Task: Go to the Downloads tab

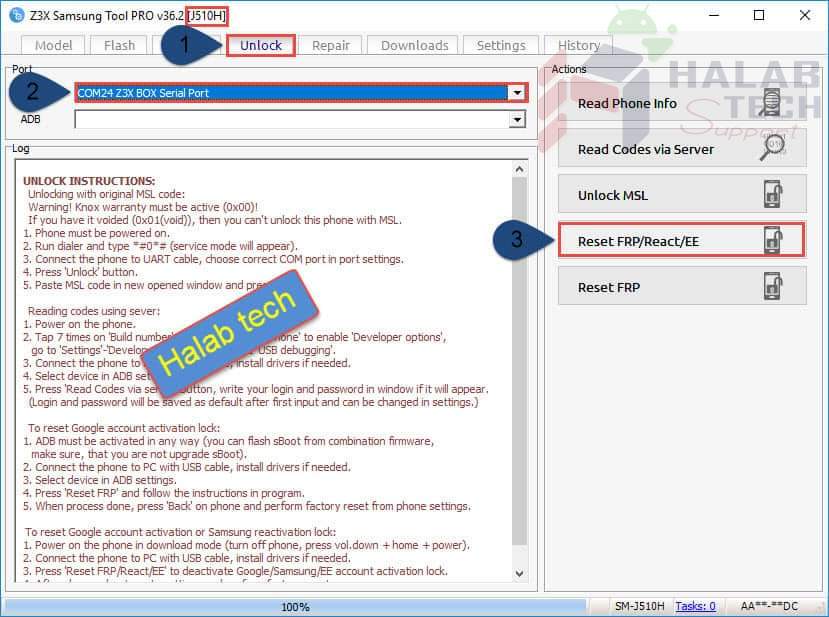Action: click(x=414, y=45)
